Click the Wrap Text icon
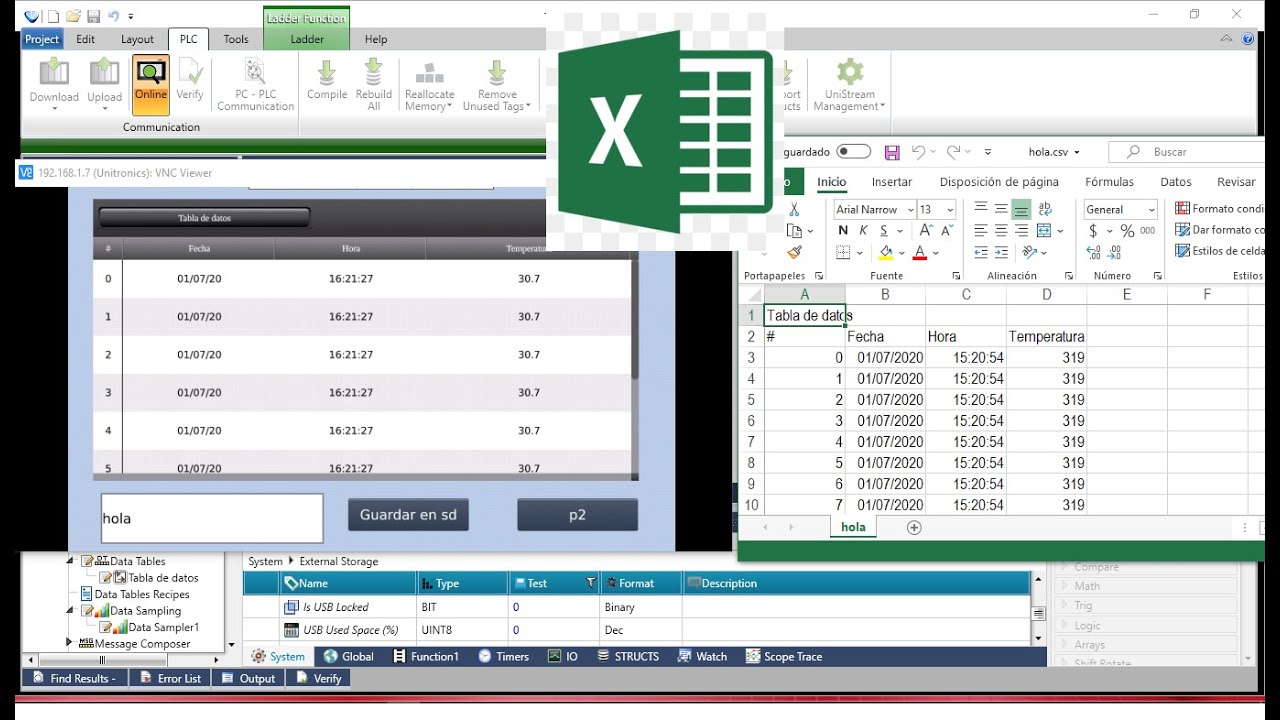1280x720 pixels. [1045, 209]
